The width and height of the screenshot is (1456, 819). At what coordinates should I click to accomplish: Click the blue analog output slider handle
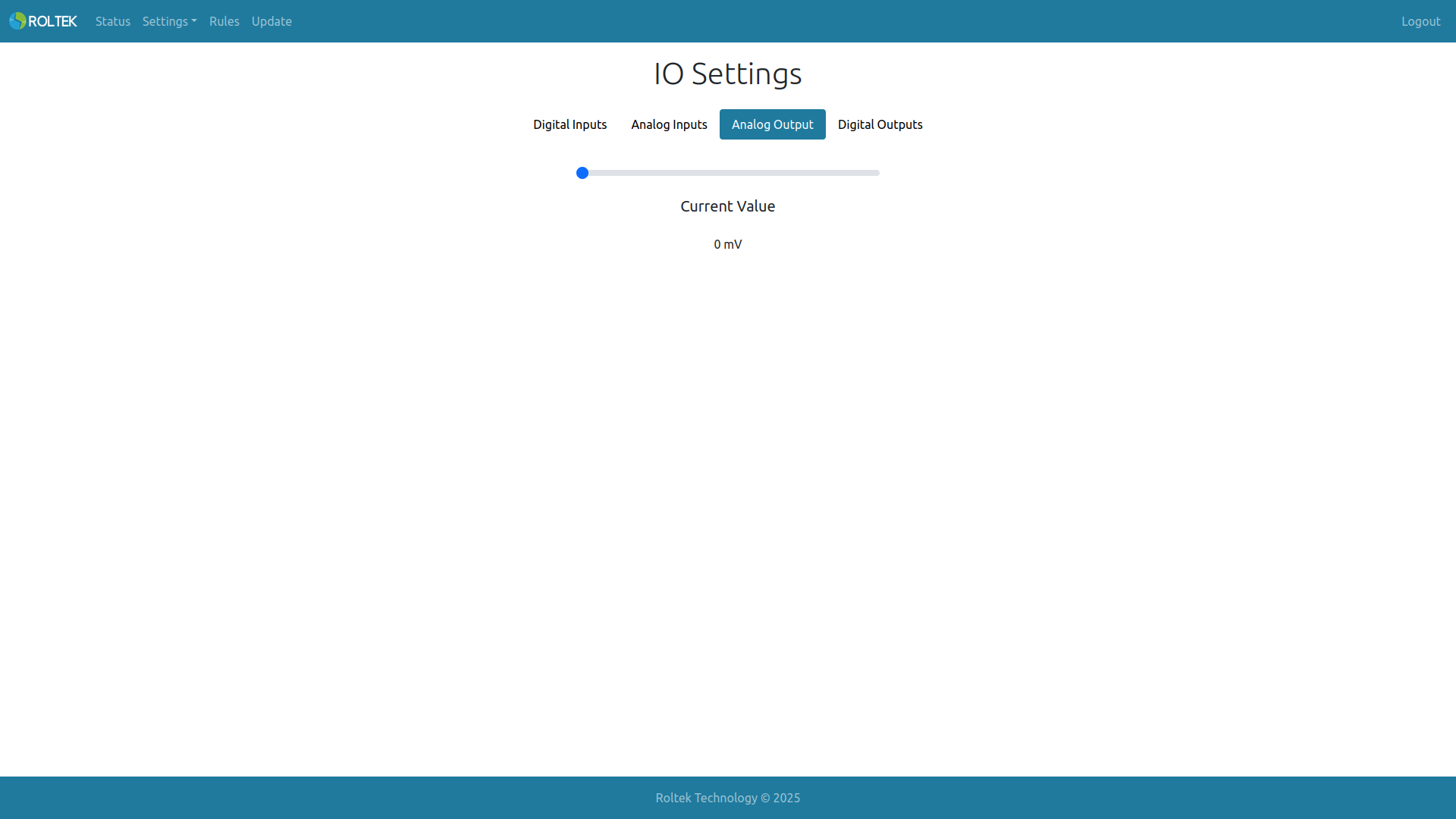coord(582,173)
